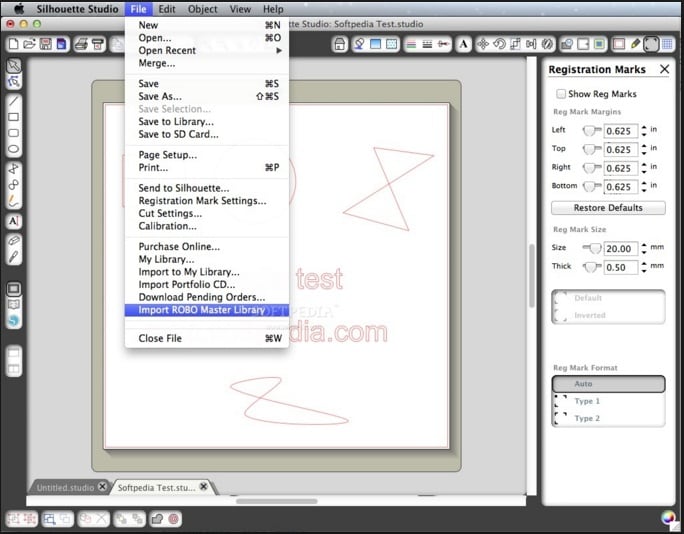Choose Cut Settings... menu item
The width and height of the screenshot is (684, 534).
click(x=207, y=213)
